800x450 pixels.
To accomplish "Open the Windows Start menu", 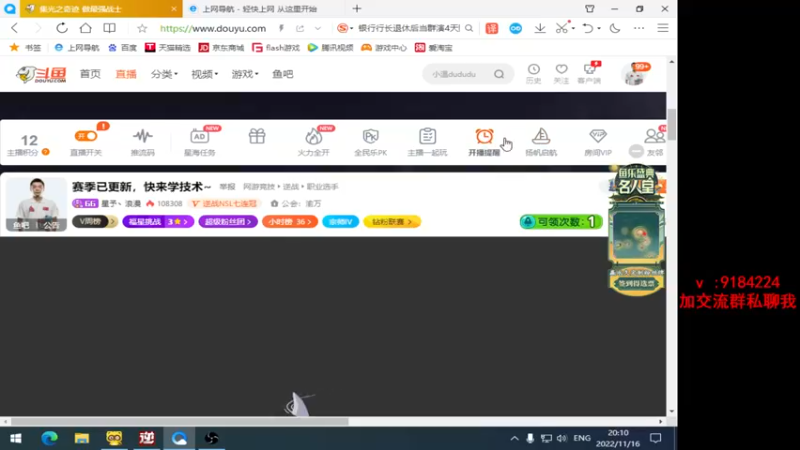I will (x=16, y=438).
